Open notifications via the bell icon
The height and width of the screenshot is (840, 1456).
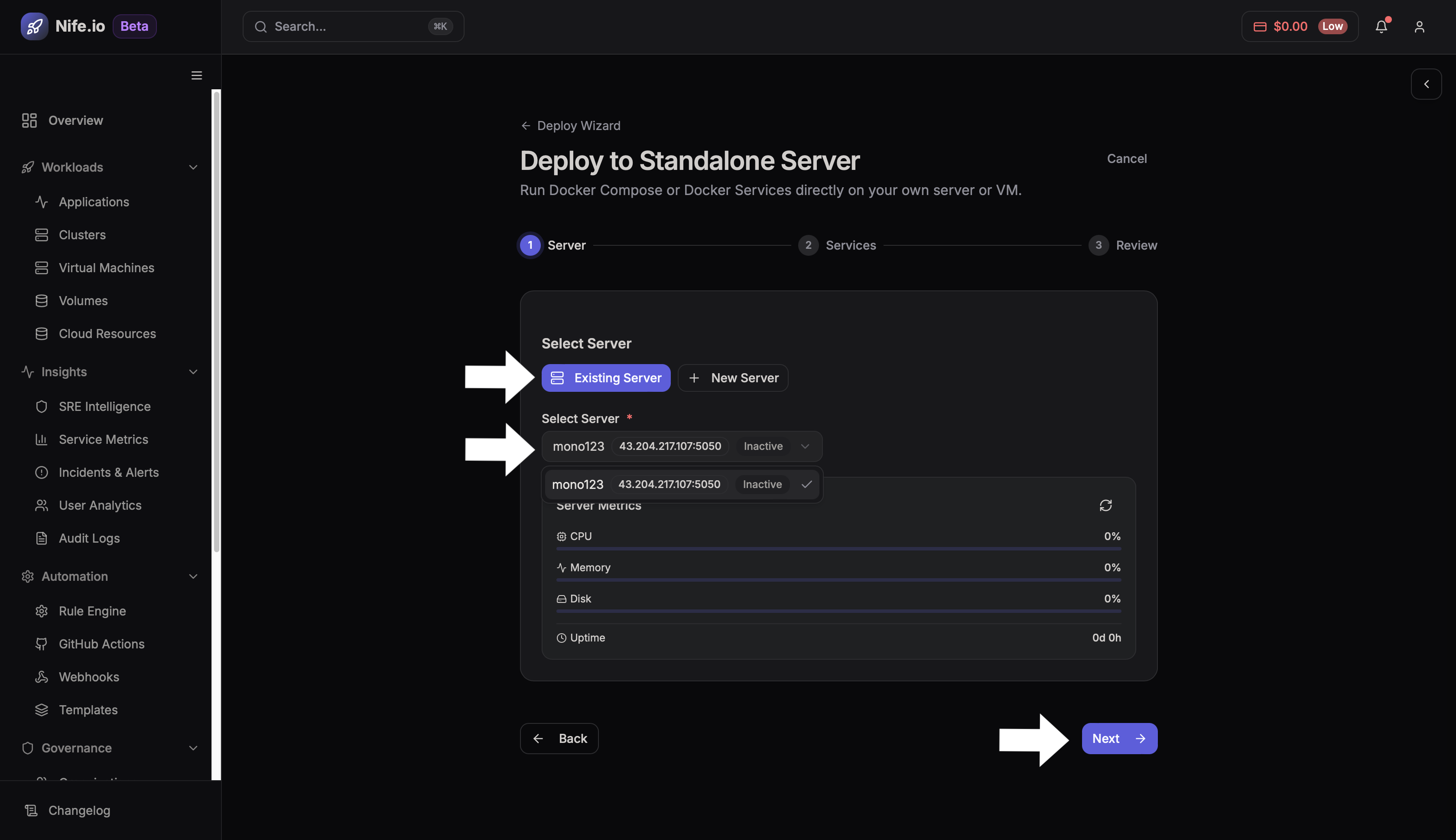pyautogui.click(x=1381, y=26)
